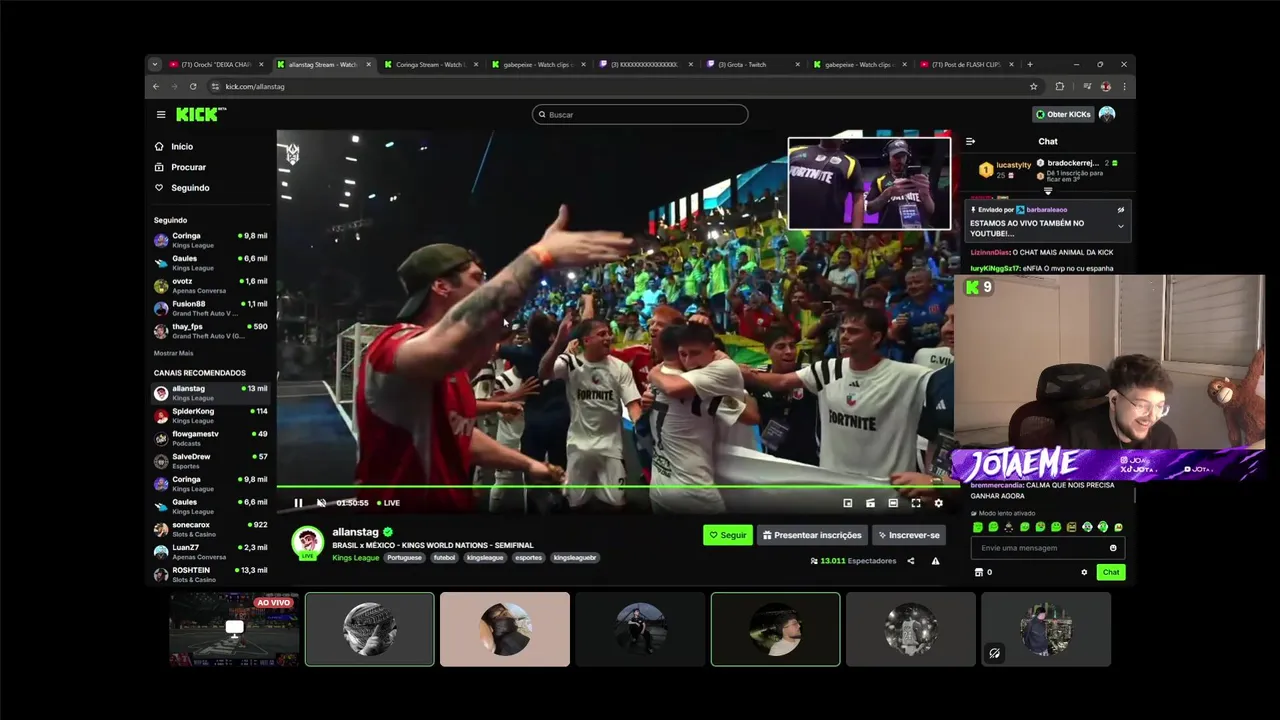Select sonecarox recommended channel
Viewport: 1280px width, 720px height.
click(x=211, y=529)
